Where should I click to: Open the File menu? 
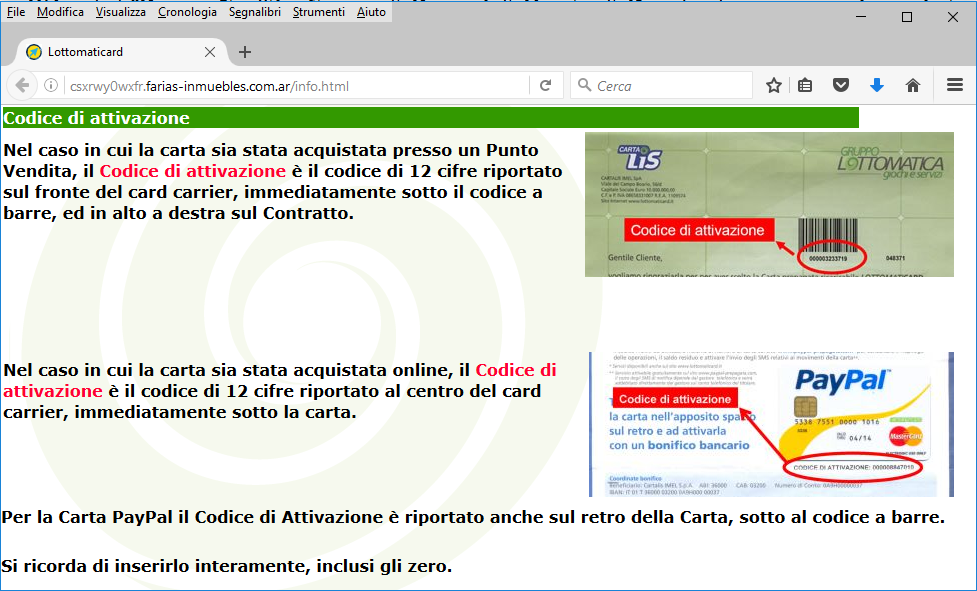(x=16, y=12)
